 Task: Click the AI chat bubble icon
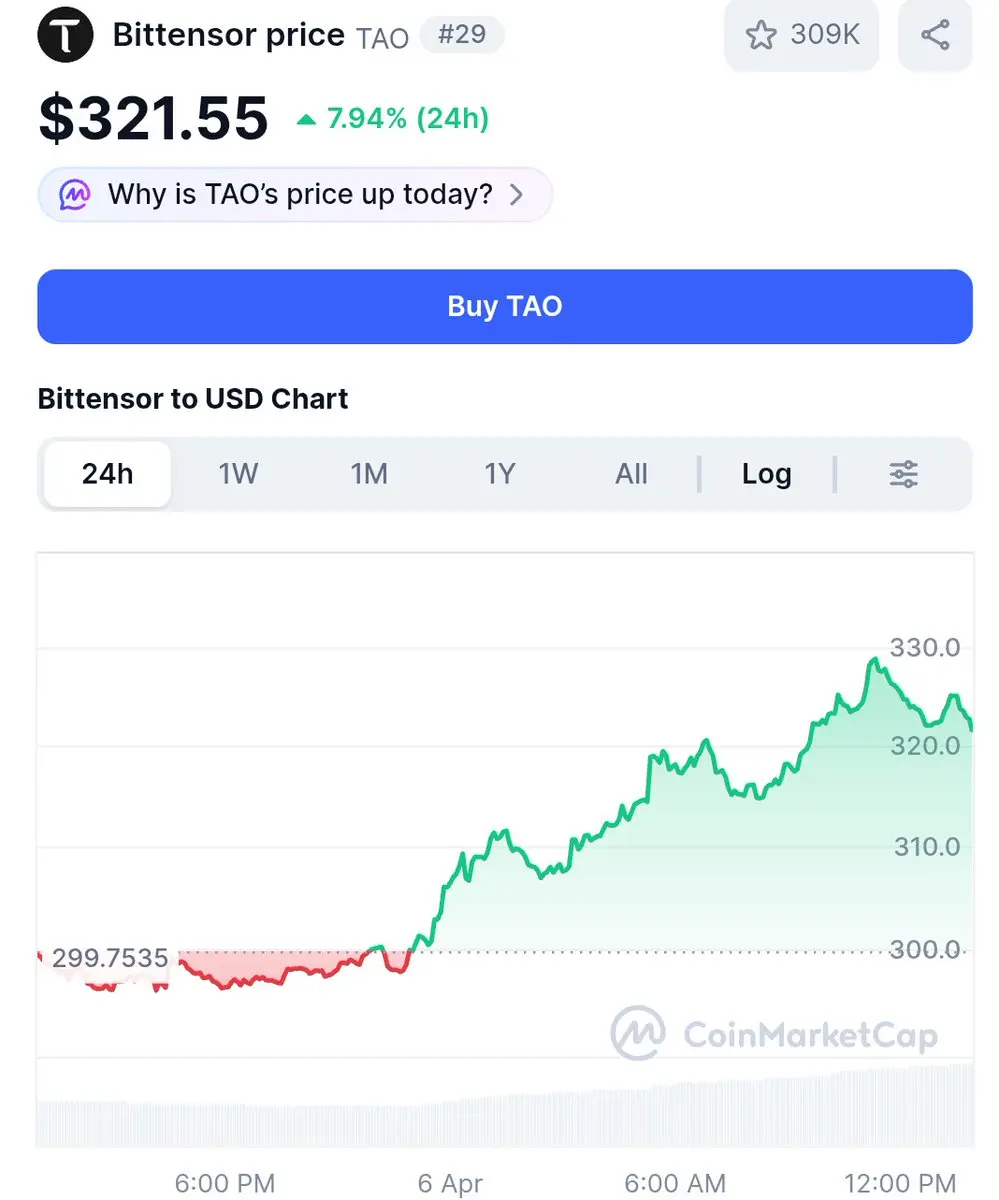point(75,194)
